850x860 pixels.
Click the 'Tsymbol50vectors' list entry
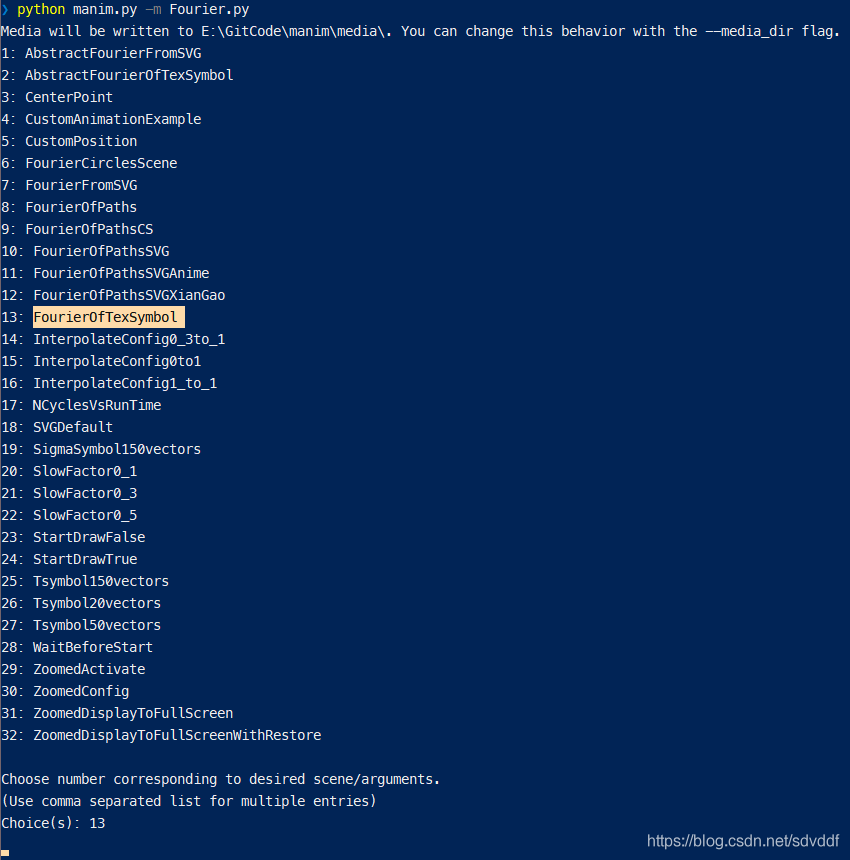97,625
